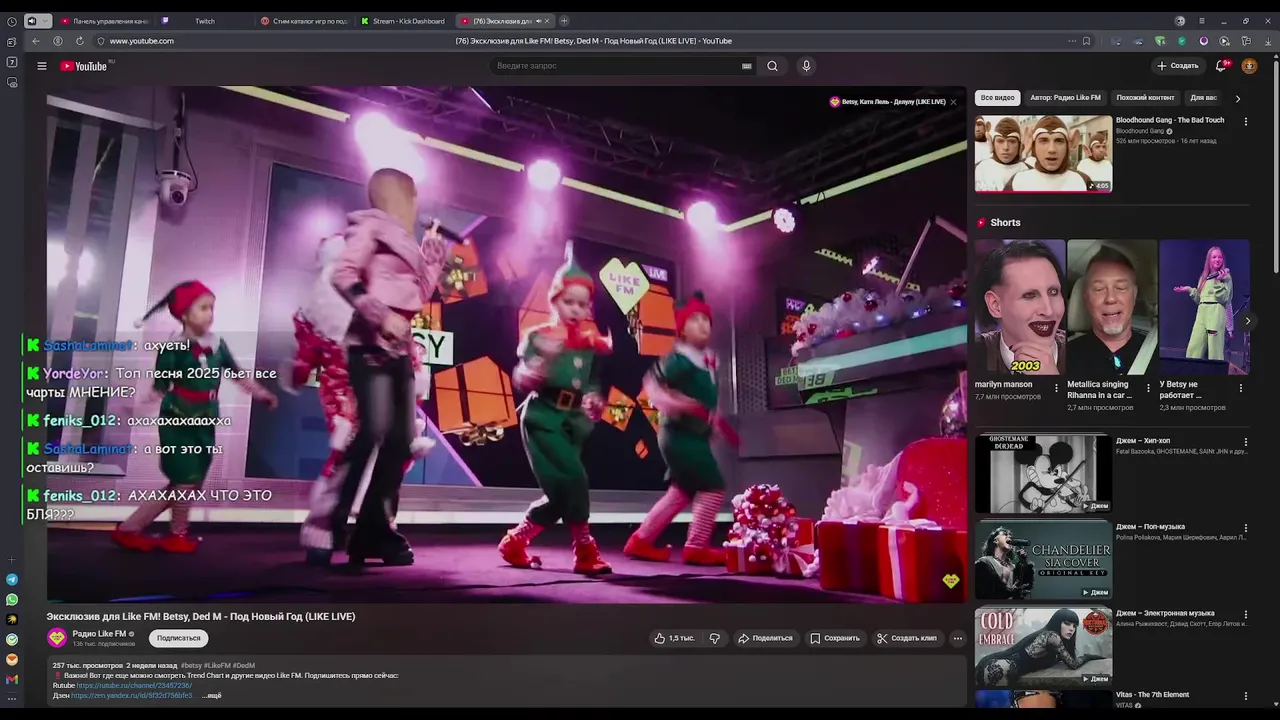Viewport: 1280px width, 720px height.
Task: Subscribe with Подписаться button
Action: (x=178, y=638)
